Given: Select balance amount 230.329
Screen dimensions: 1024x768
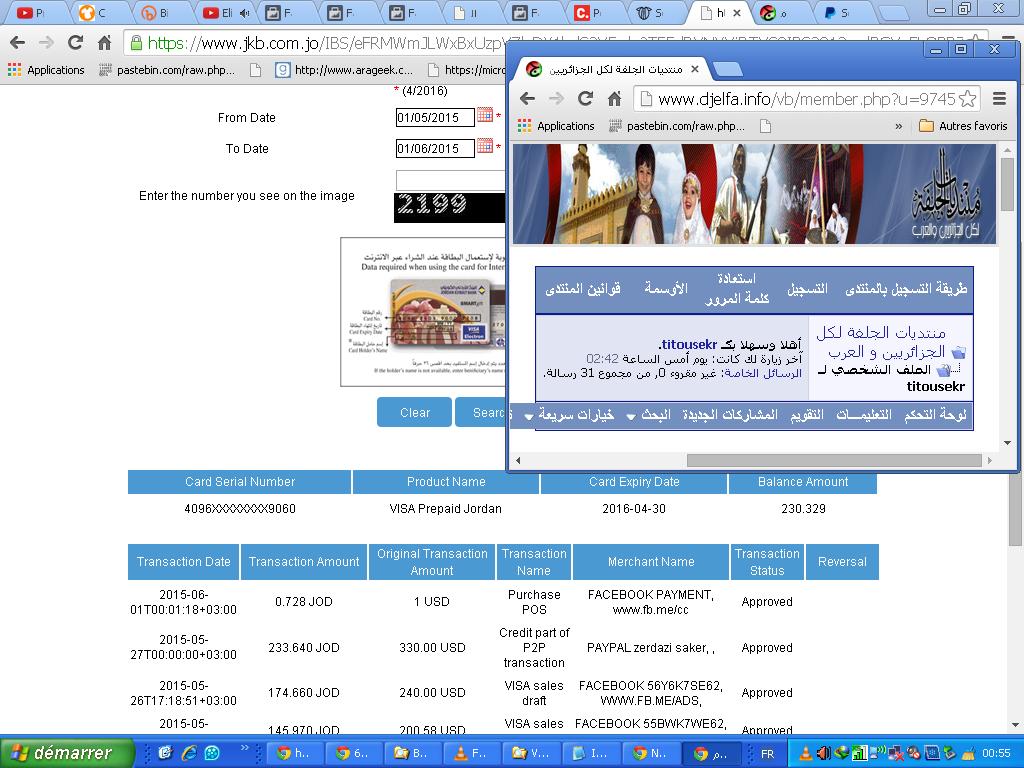Looking at the screenshot, I should [x=803, y=509].
